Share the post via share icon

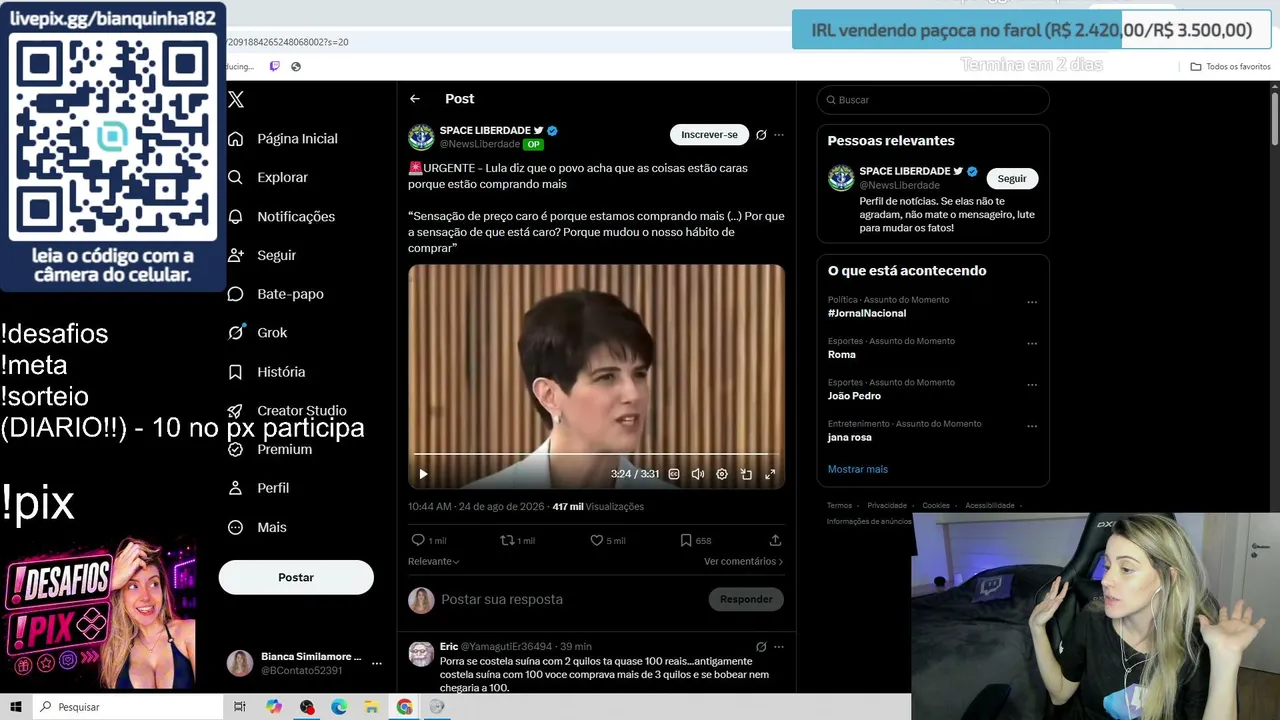tap(775, 540)
